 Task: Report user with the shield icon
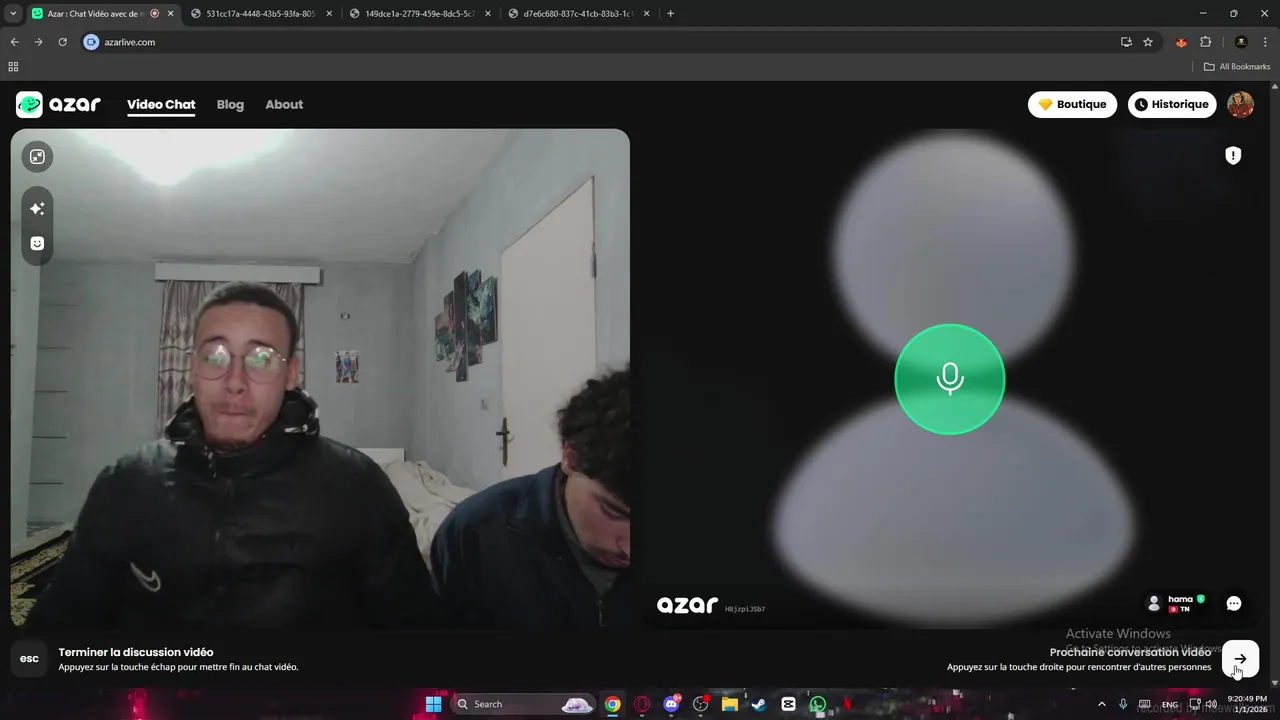pos(1233,156)
